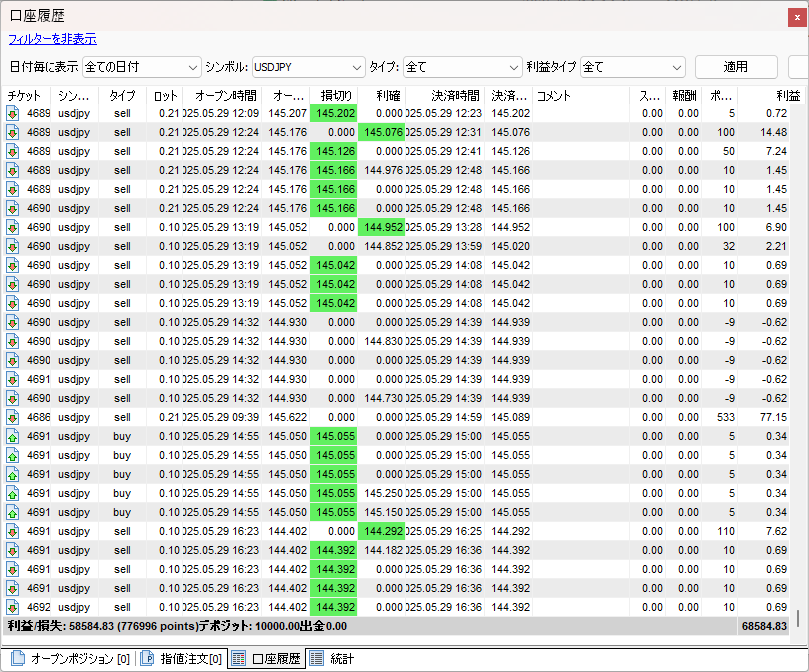Click the sell icon on the 6.90 profit row

click(x=12, y=227)
